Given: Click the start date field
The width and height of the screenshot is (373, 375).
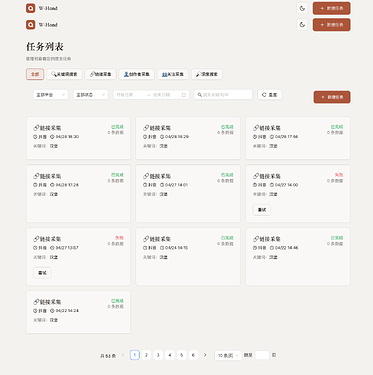Looking at the screenshot, I should (x=128, y=95).
